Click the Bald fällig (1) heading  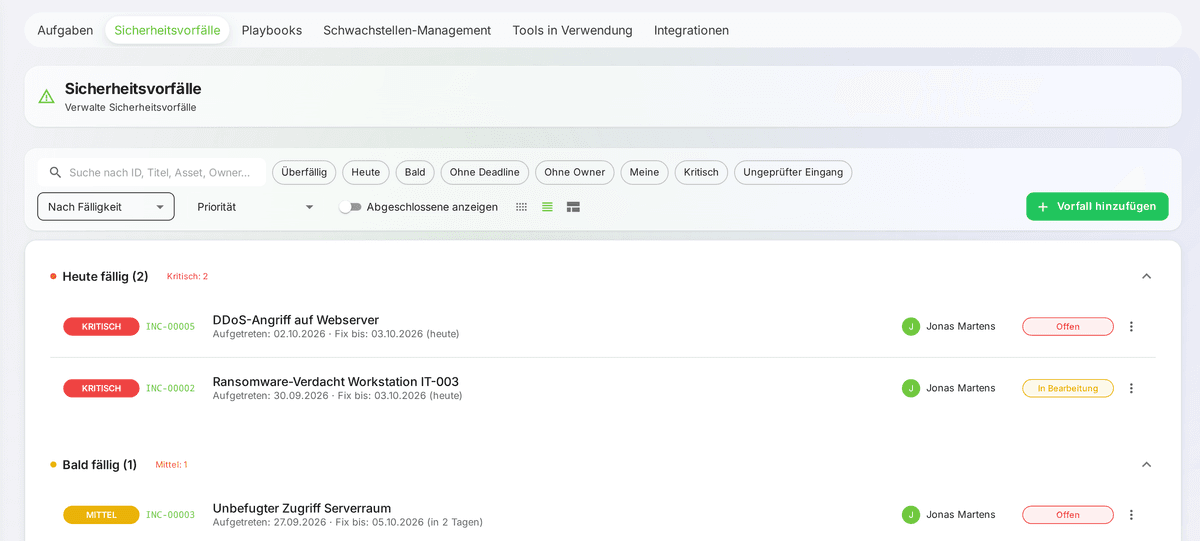pyautogui.click(x=99, y=464)
